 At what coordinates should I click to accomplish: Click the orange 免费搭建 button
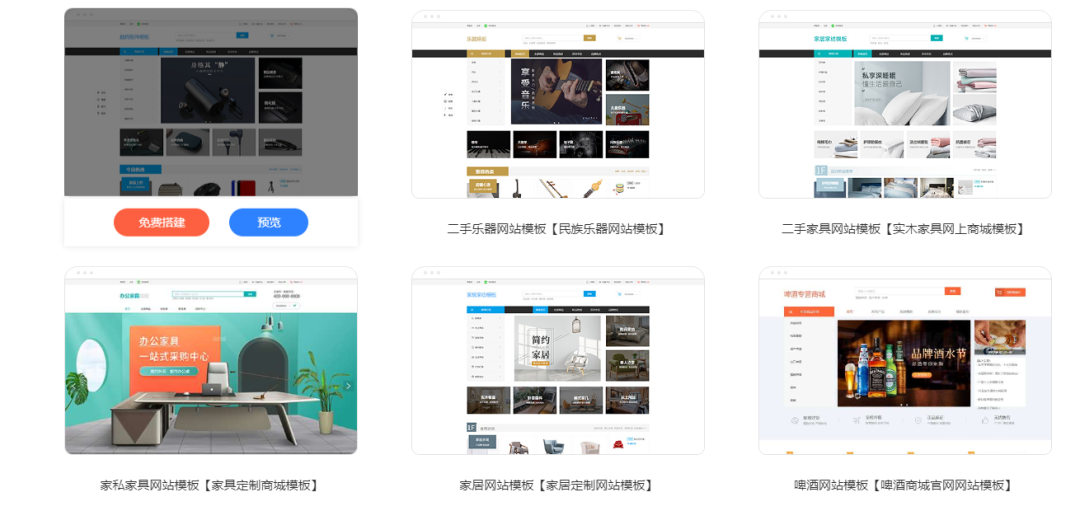click(161, 222)
